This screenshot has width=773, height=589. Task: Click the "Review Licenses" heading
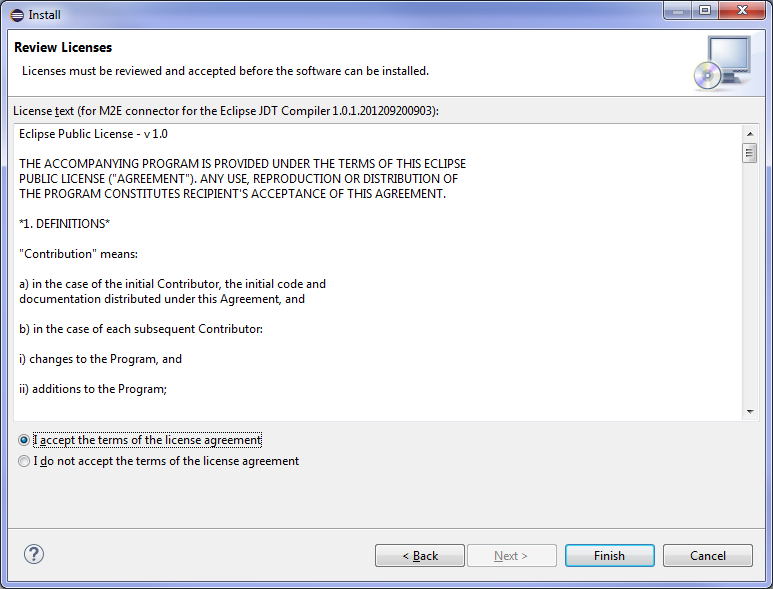pyautogui.click(x=63, y=48)
